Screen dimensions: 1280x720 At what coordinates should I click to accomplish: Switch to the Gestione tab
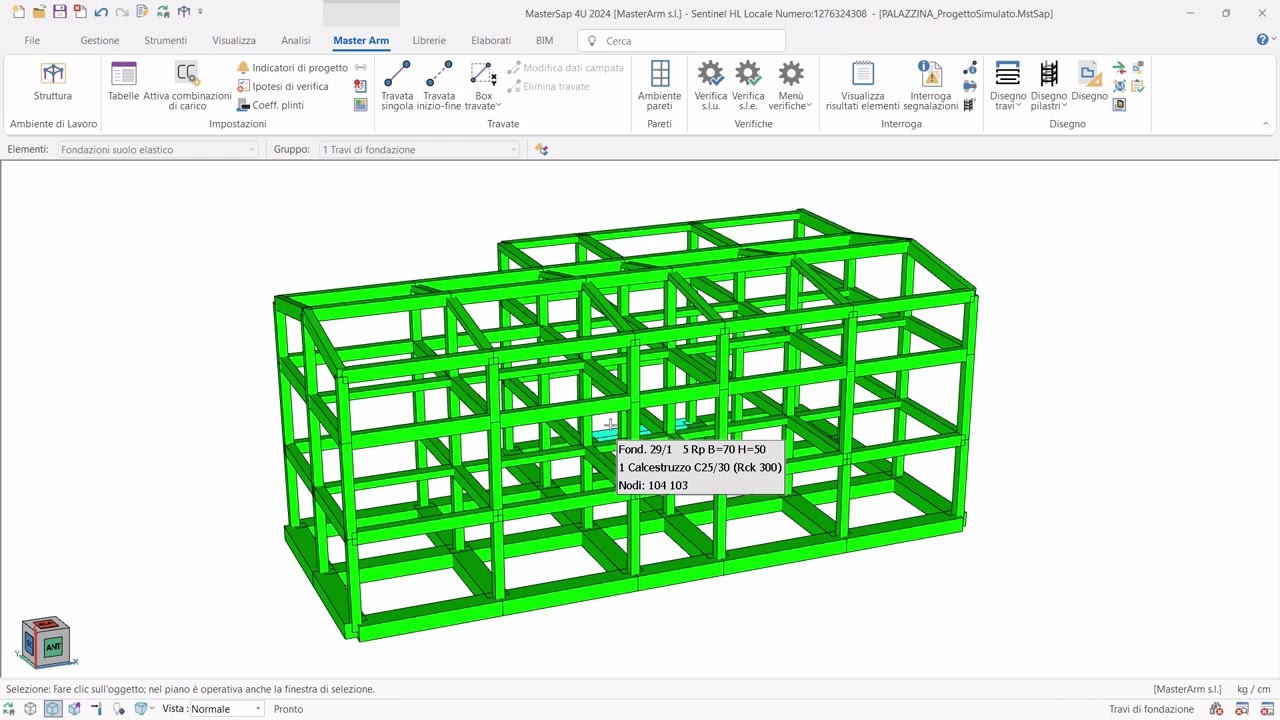(100, 40)
